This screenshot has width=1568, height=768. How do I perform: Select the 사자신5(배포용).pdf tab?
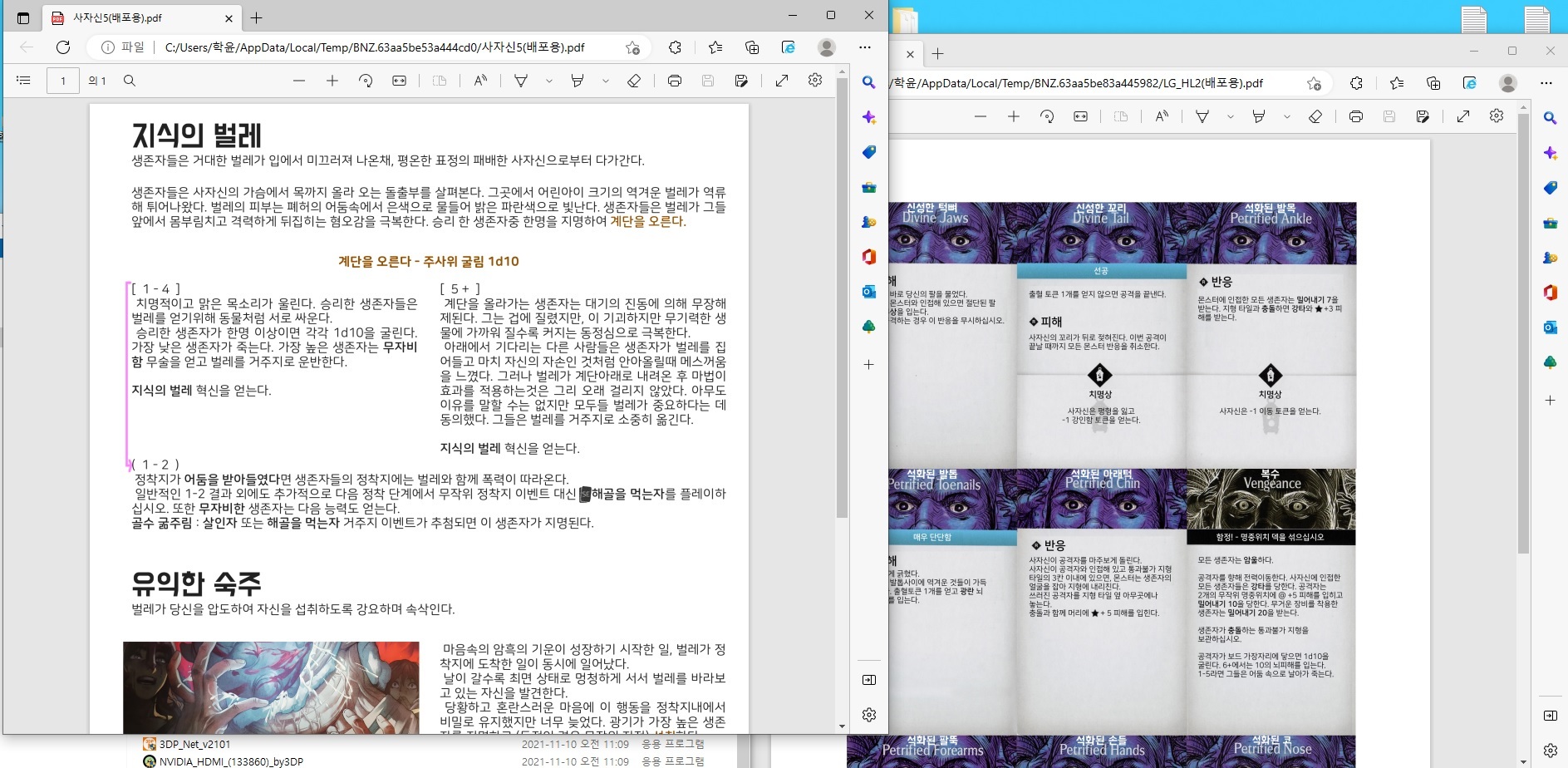pyautogui.click(x=141, y=17)
